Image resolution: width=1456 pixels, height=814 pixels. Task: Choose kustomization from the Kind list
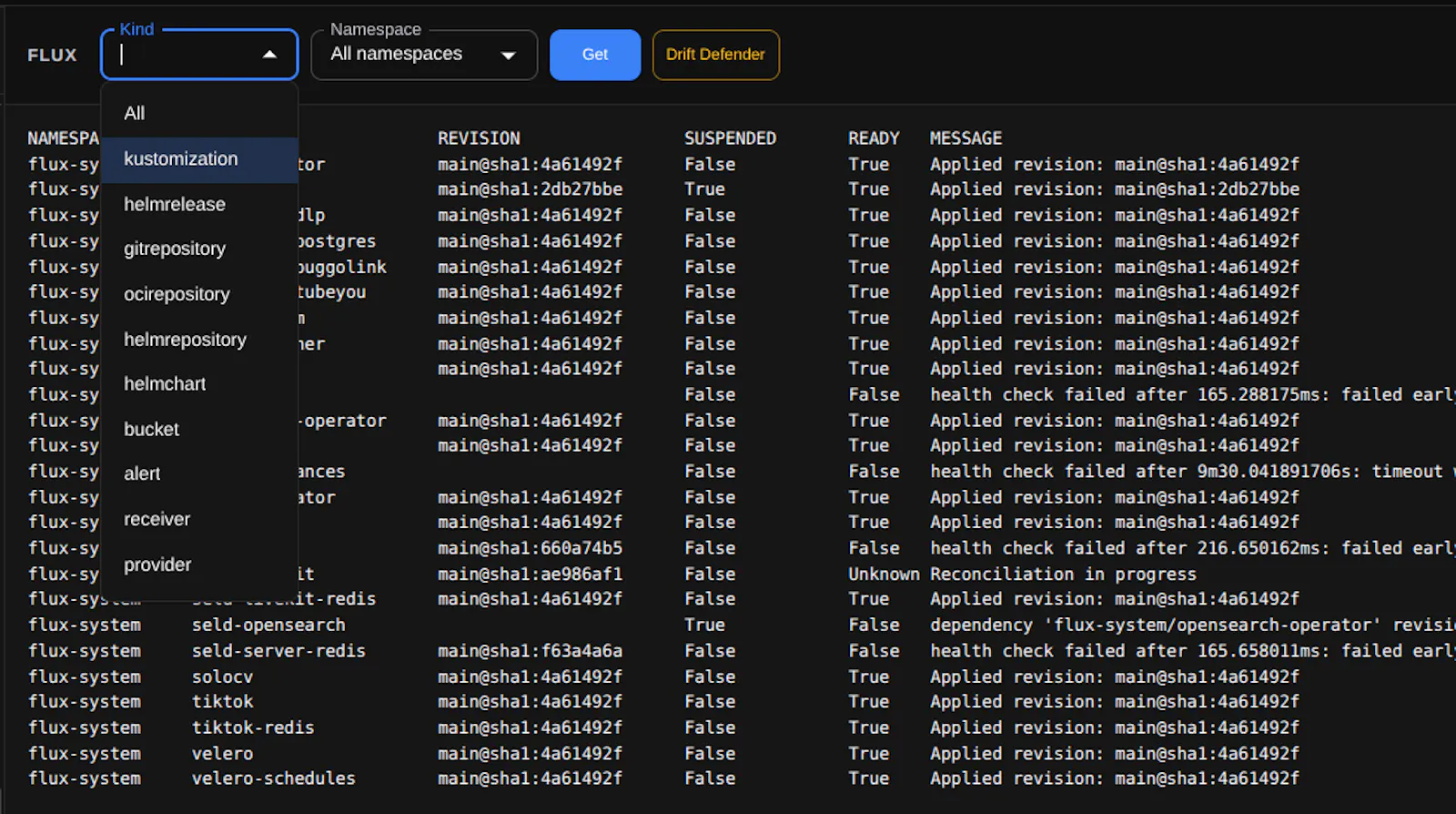click(199, 159)
